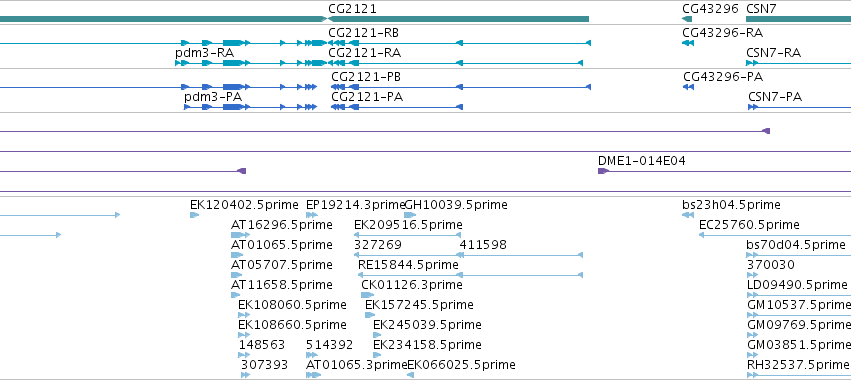Click the CG43296-RA transcript label
The image size is (851, 380).
[722, 33]
